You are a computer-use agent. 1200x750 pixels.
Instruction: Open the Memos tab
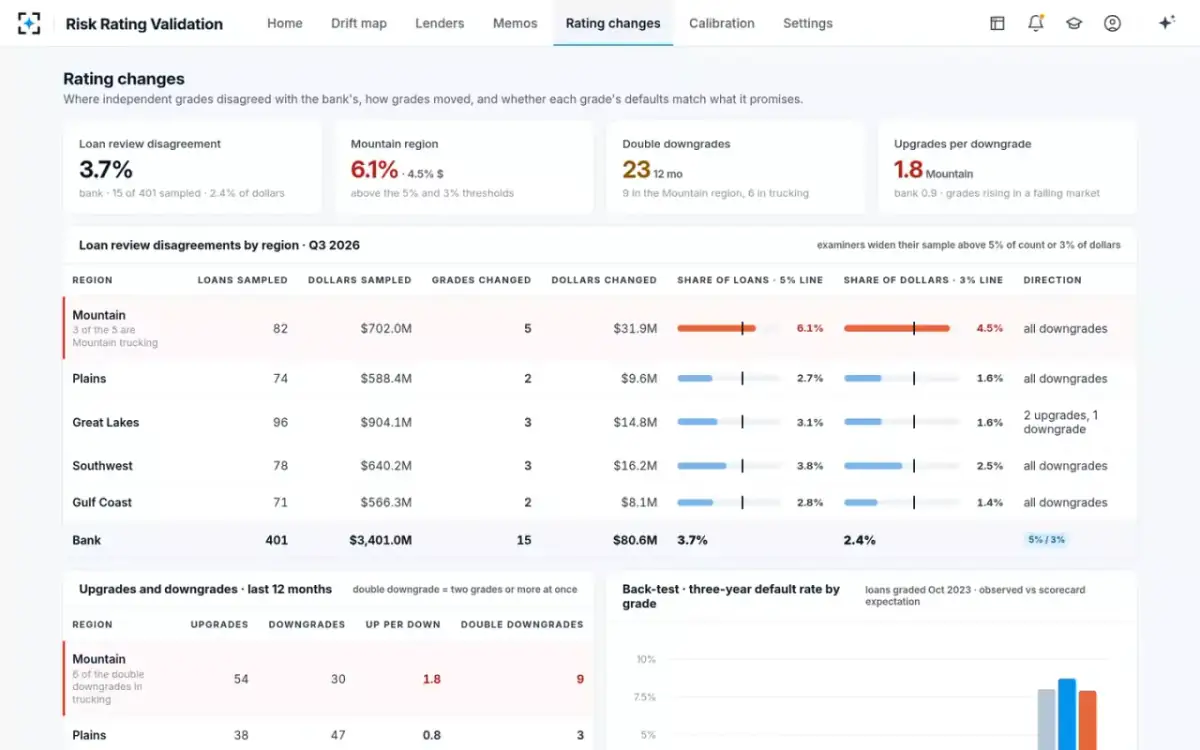click(x=515, y=23)
